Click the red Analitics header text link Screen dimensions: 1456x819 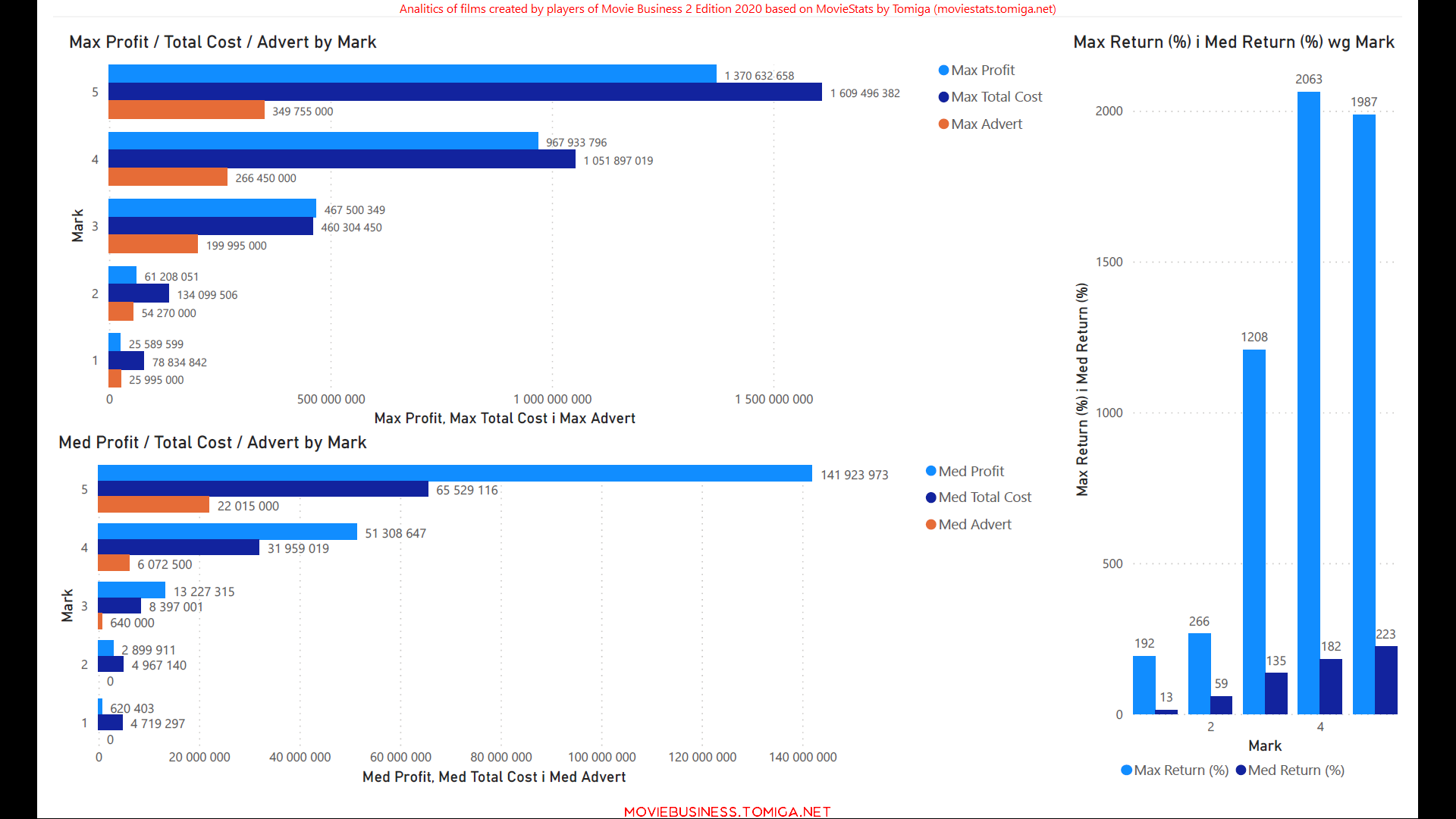click(x=727, y=9)
